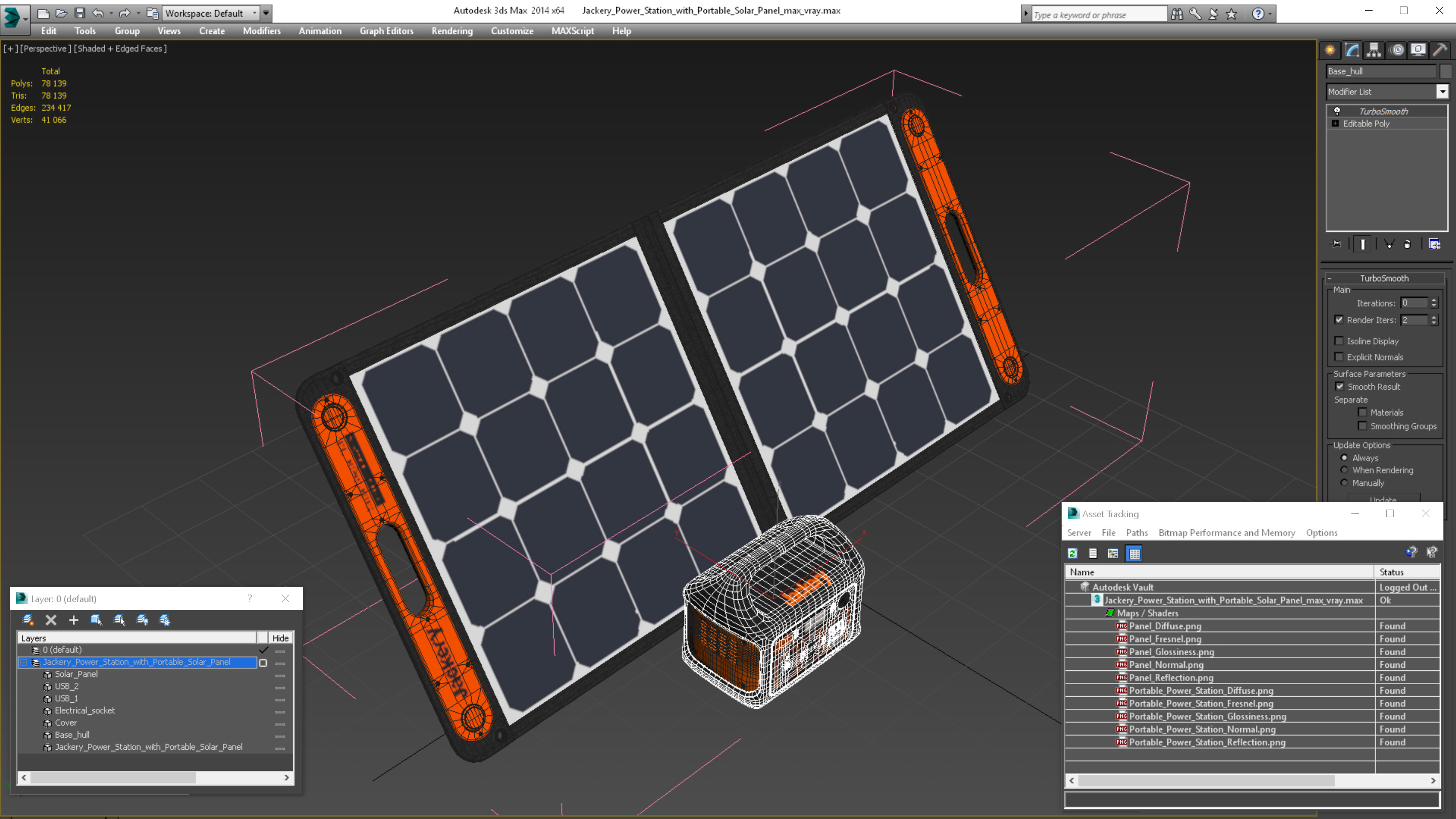This screenshot has width=1456, height=819.
Task: Collapse the Jackery_Power_Station layer in Layer dialog
Action: click(23, 662)
